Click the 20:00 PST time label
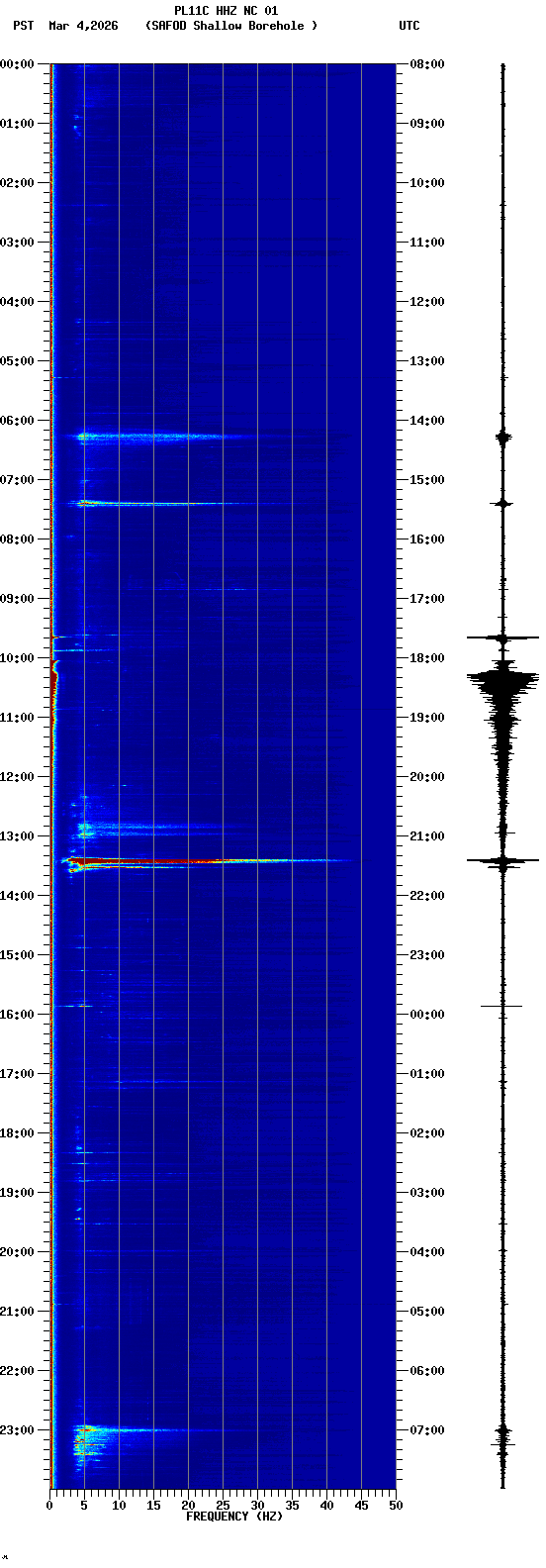Viewport: 546px width, 1568px height. [18, 1252]
